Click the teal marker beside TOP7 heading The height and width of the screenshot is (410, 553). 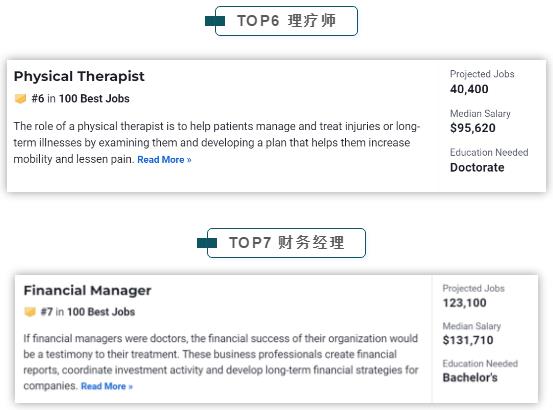(x=207, y=243)
